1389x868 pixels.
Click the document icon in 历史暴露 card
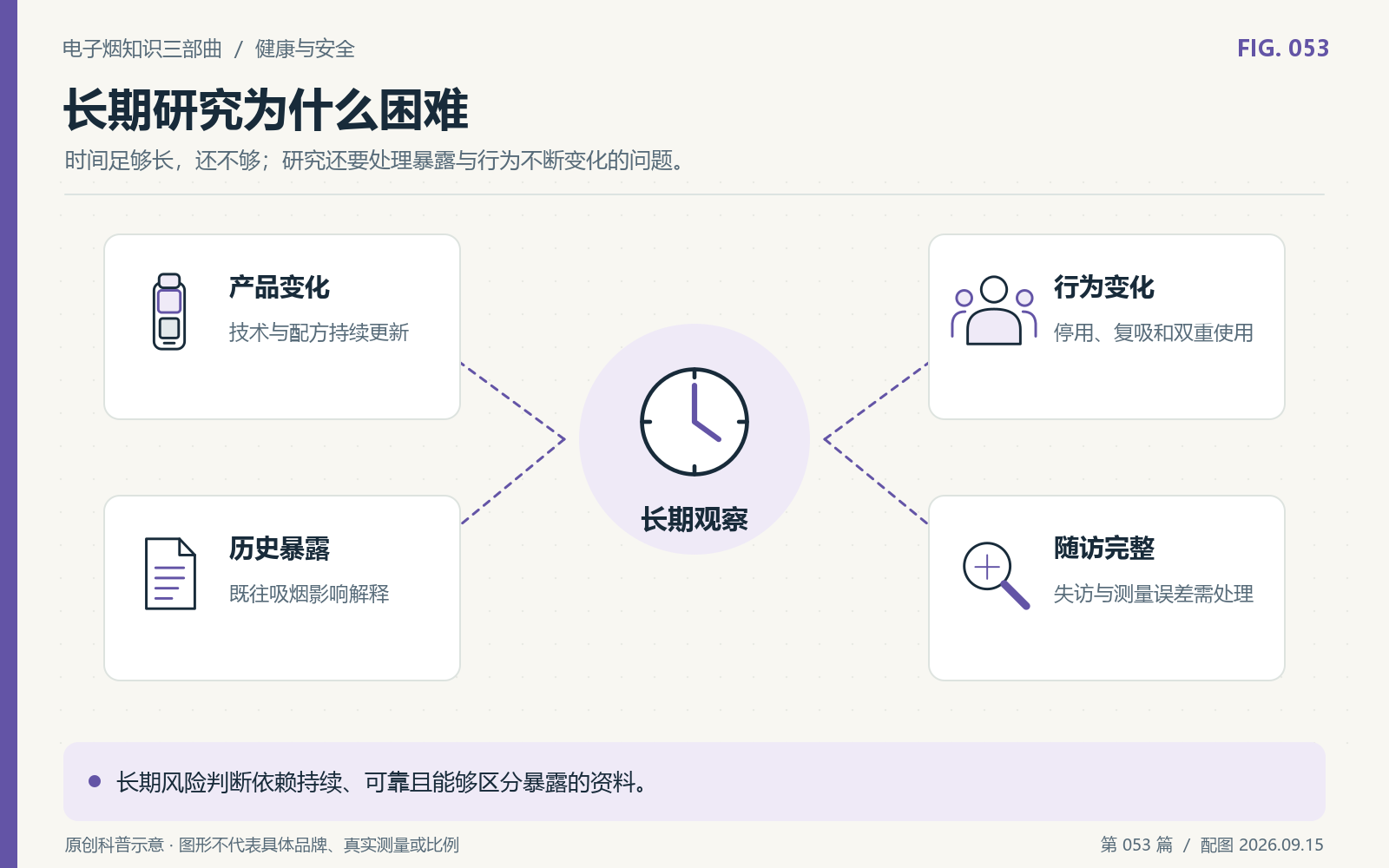170,574
